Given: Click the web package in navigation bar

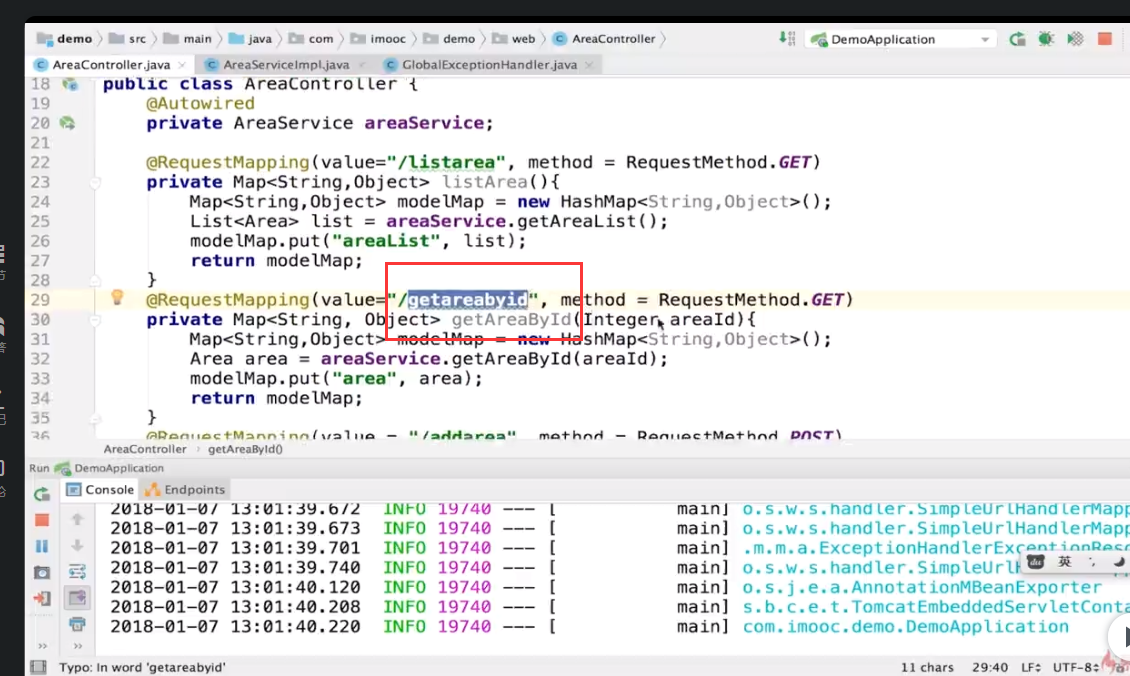Looking at the screenshot, I should click(513, 38).
